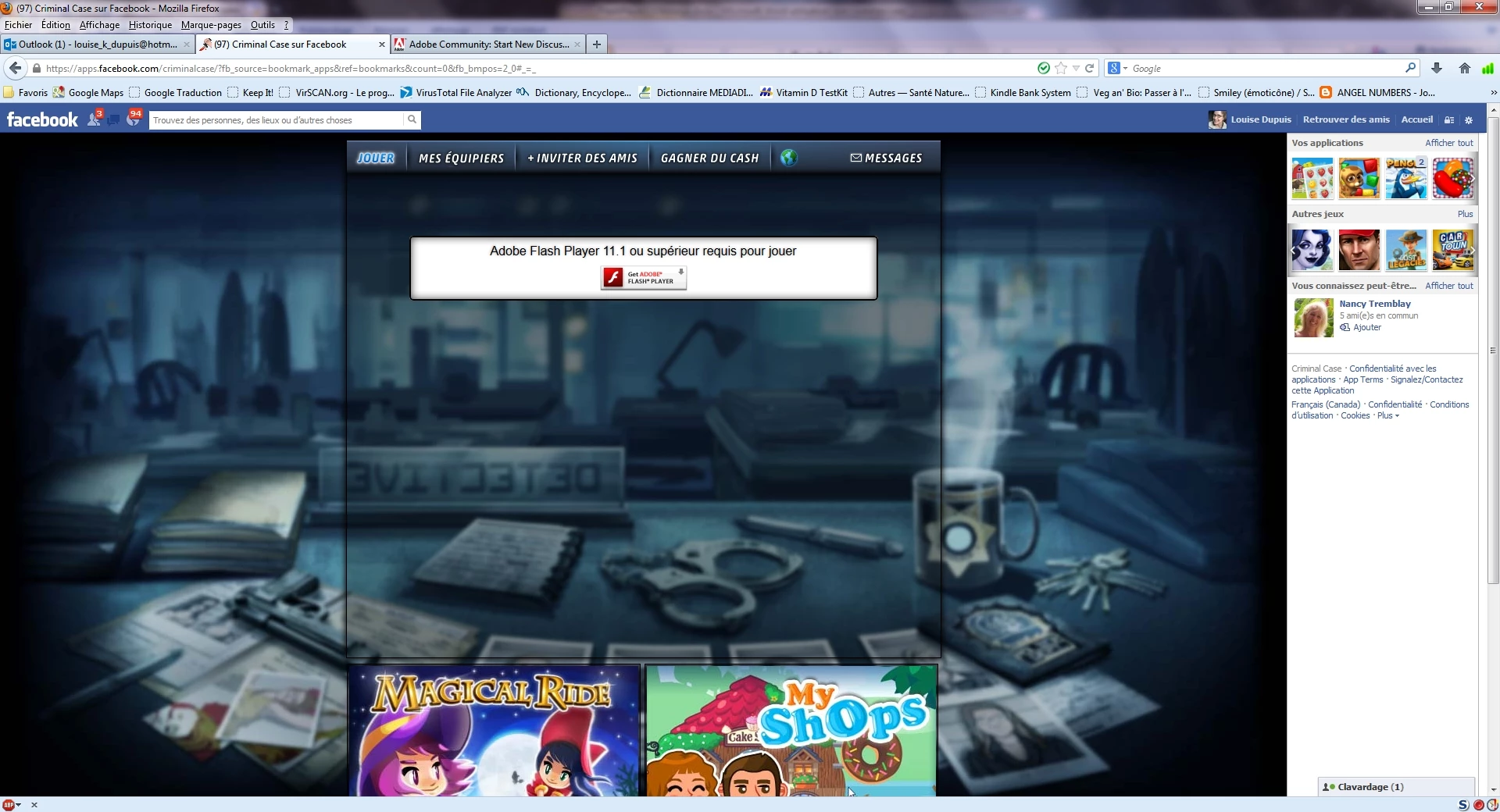Switch to the Adobe Community tab
The image size is (1500, 812).
487,45
